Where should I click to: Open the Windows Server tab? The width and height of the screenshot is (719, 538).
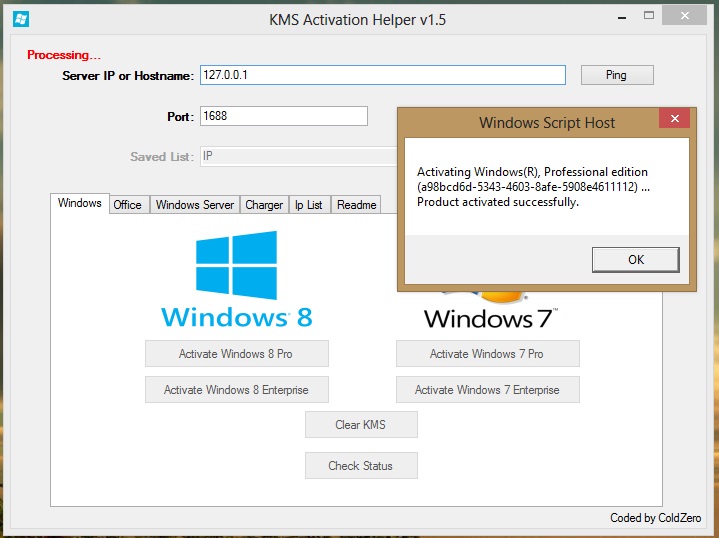point(195,205)
